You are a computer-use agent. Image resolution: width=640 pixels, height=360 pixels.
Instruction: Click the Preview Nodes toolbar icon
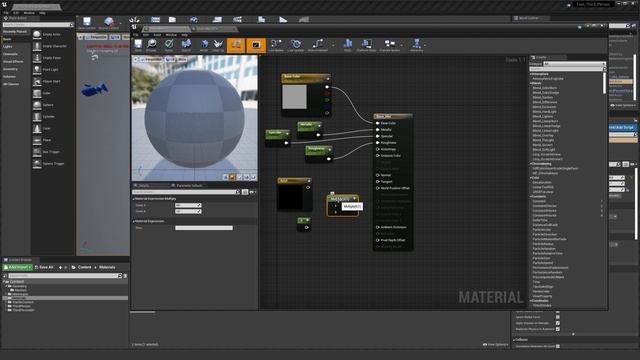coord(390,45)
